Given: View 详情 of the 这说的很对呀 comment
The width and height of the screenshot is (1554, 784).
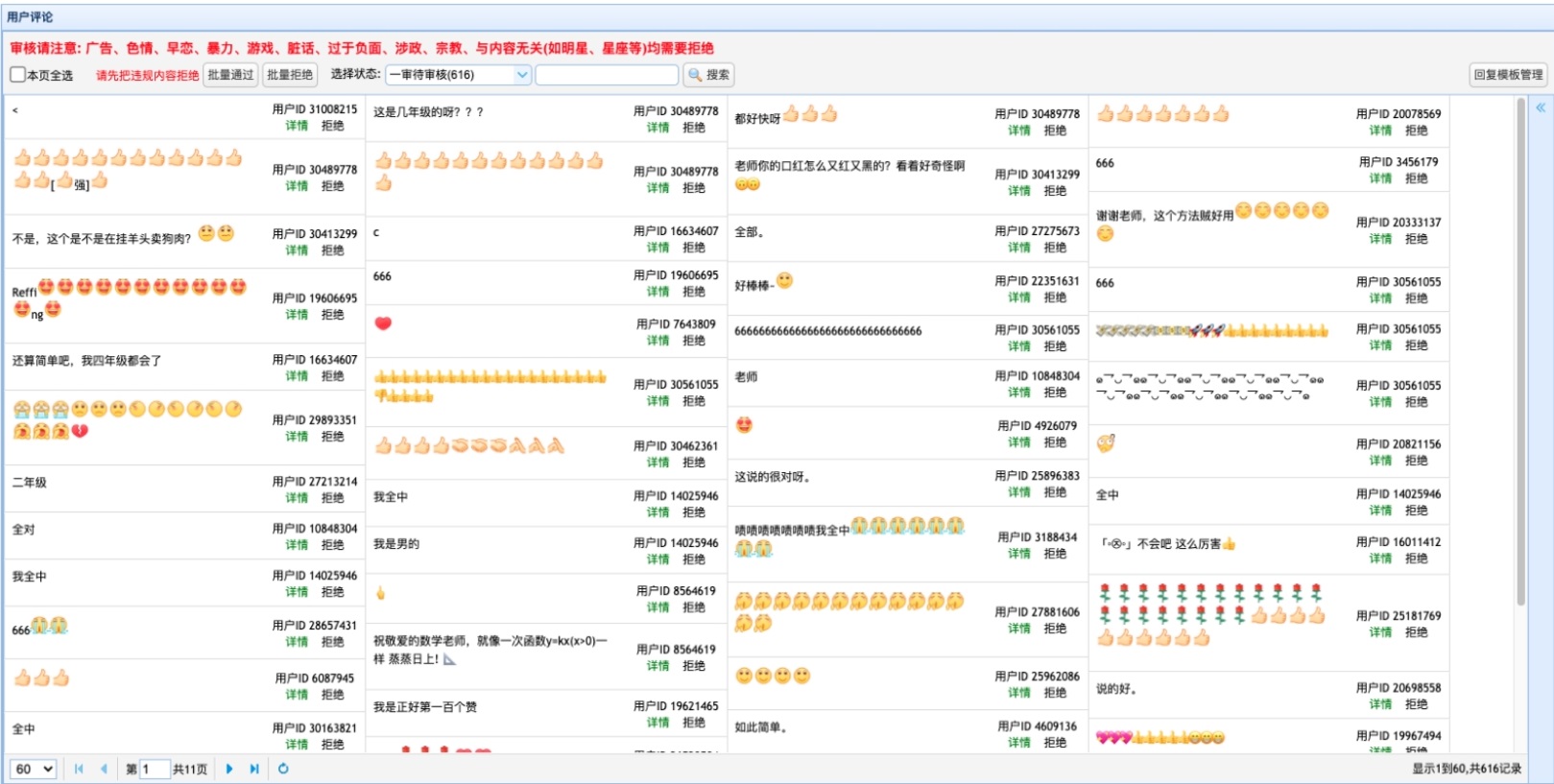Looking at the screenshot, I should pyautogui.click(x=1019, y=492).
